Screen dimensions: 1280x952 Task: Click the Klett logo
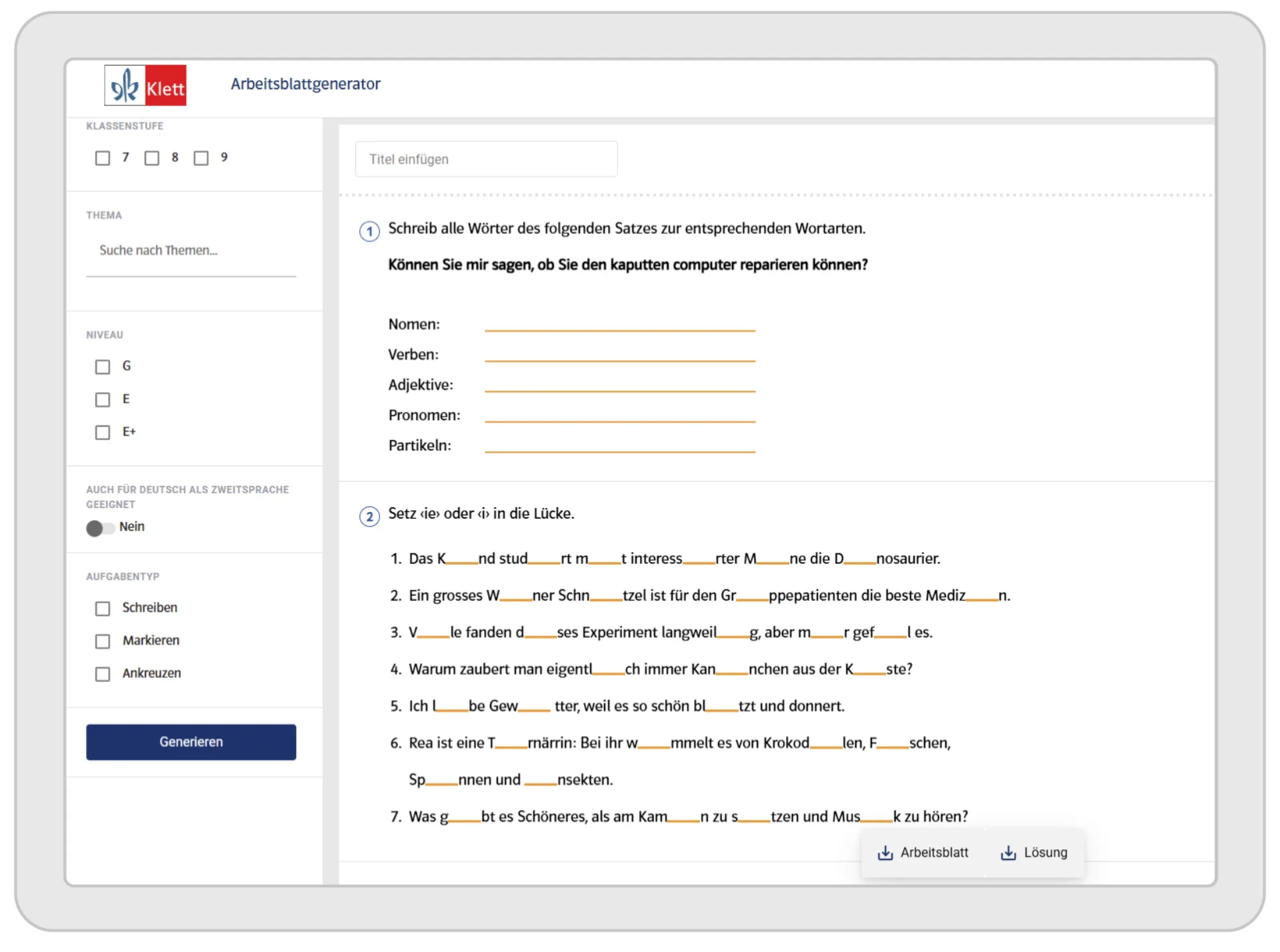[145, 85]
